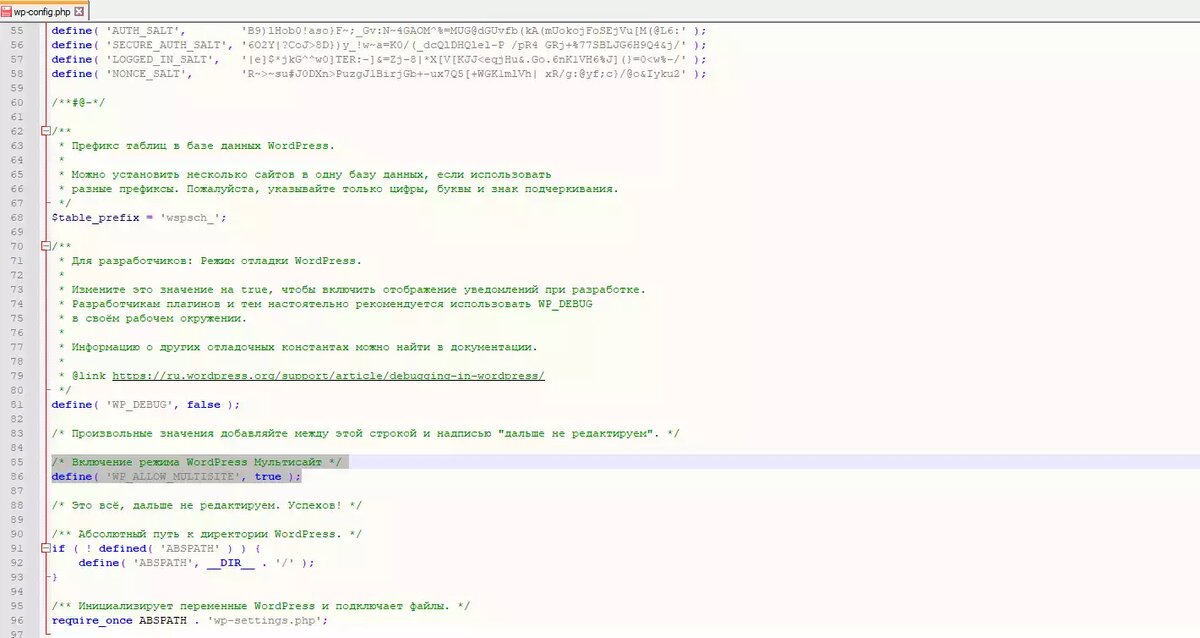This screenshot has height=638, width=1200.
Task: Click line number 96 in the margin
Action: click(17, 621)
